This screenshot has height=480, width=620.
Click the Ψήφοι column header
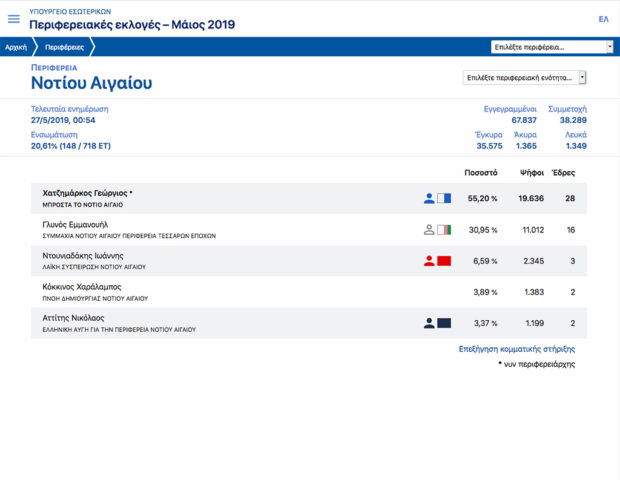tap(531, 172)
